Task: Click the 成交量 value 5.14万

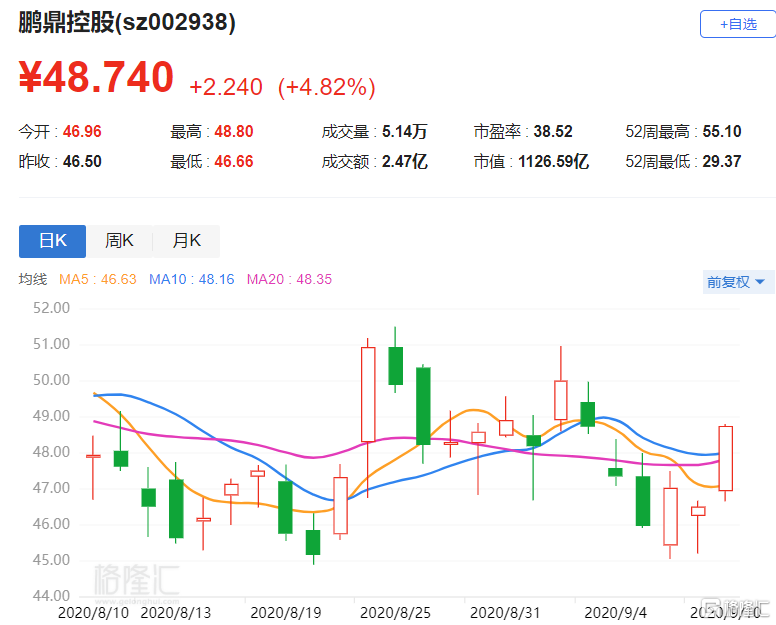Action: (404, 132)
